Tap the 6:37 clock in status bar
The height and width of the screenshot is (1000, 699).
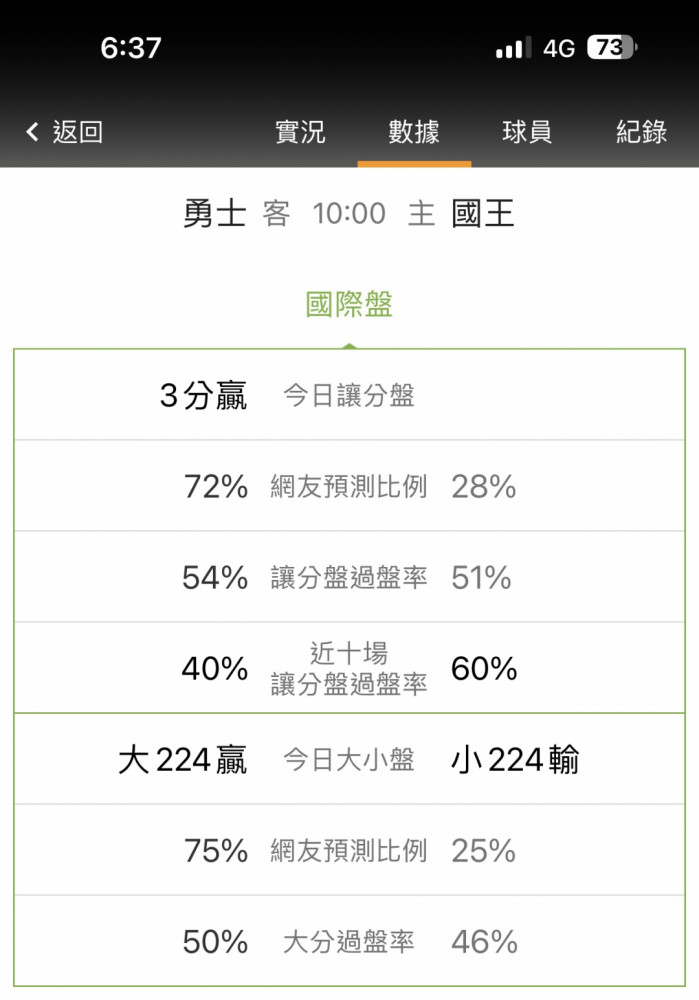[x=131, y=48]
